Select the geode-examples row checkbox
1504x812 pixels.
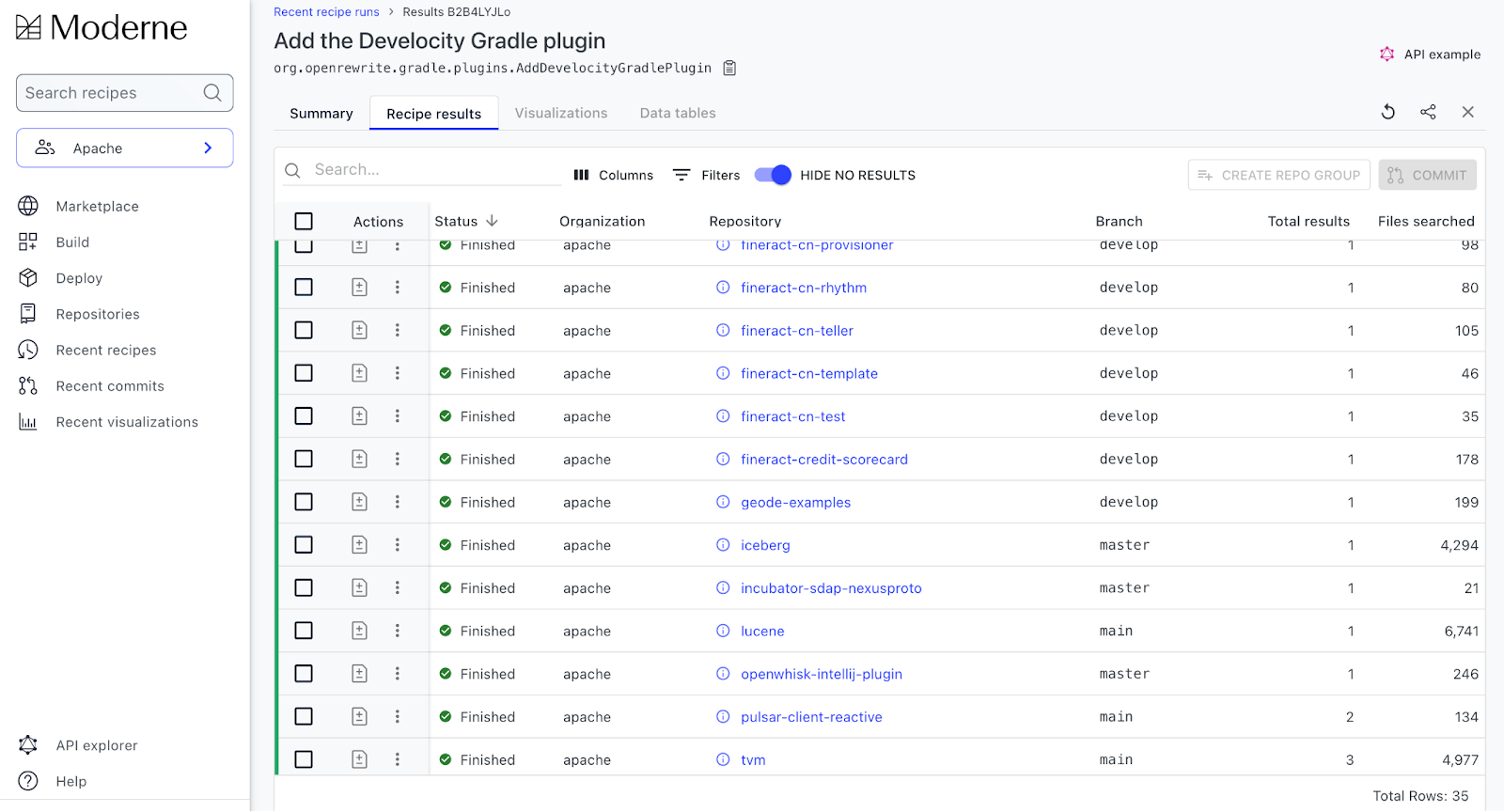pos(304,502)
